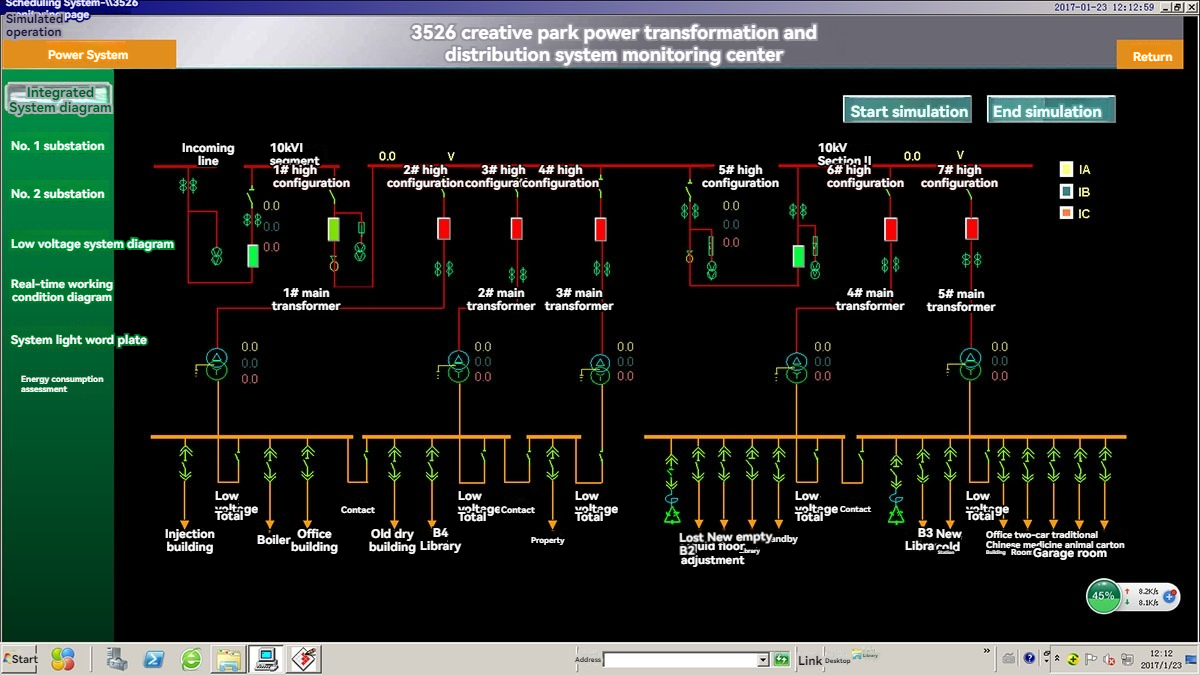The height and width of the screenshot is (675, 1200).
Task: Click the 5# main transformer symbol
Action: [970, 366]
